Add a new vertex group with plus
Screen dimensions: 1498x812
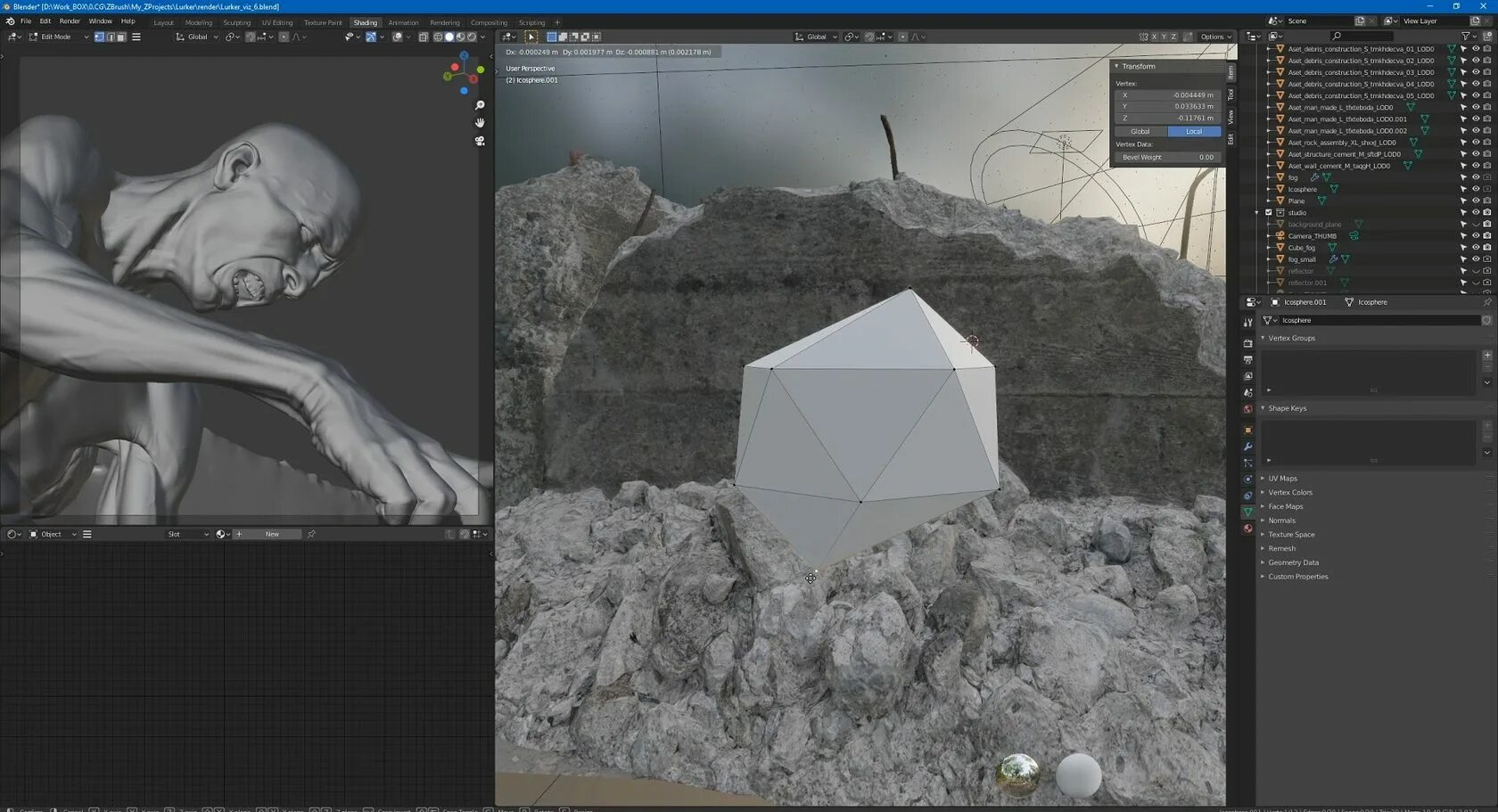[x=1487, y=356]
